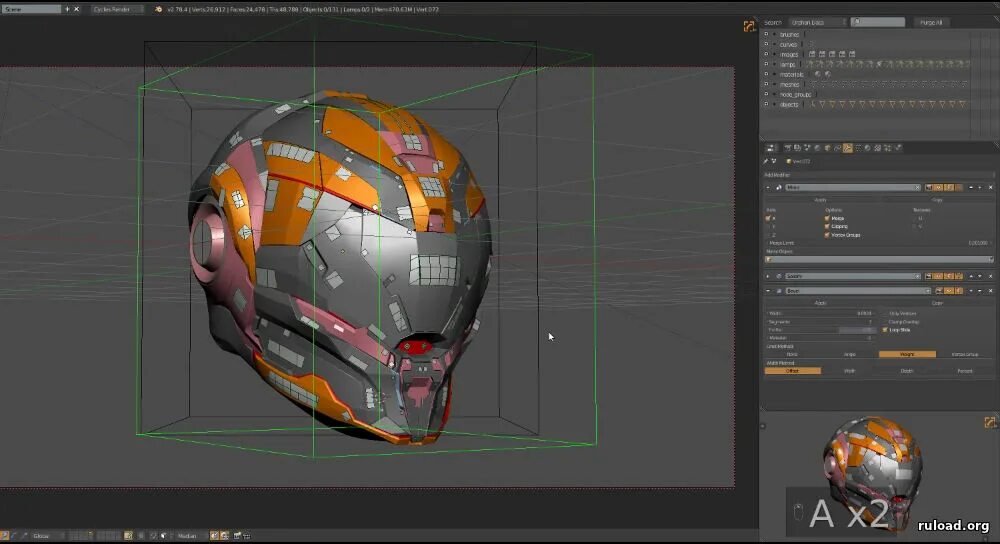
Task: Toggle the Clipping option checkbox
Action: (x=827, y=226)
